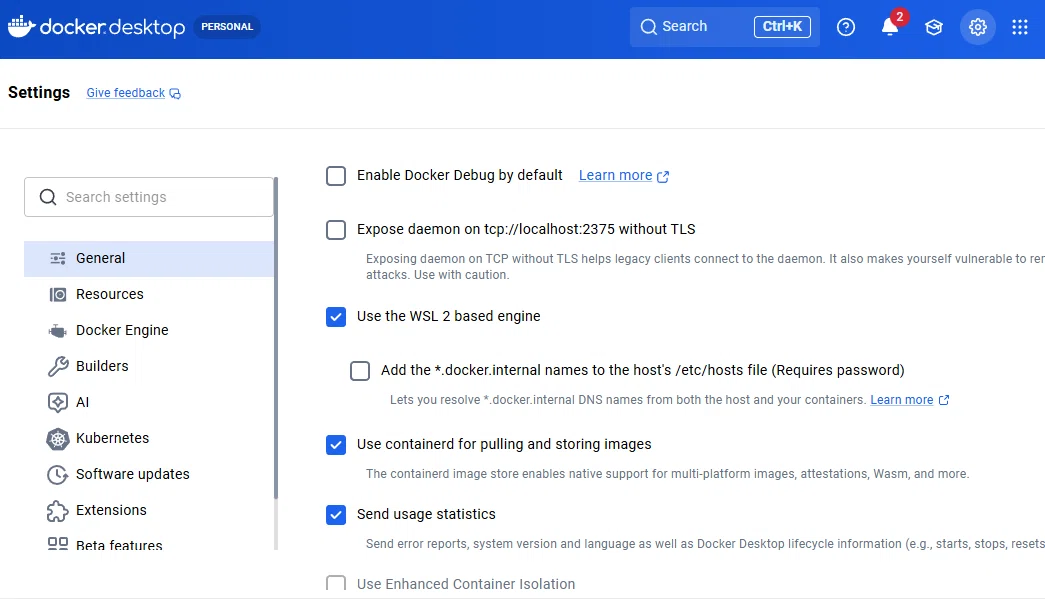Screen dimensions: 1045x599
Task: Click the Software updates clock icon
Action: pyautogui.click(x=58, y=474)
